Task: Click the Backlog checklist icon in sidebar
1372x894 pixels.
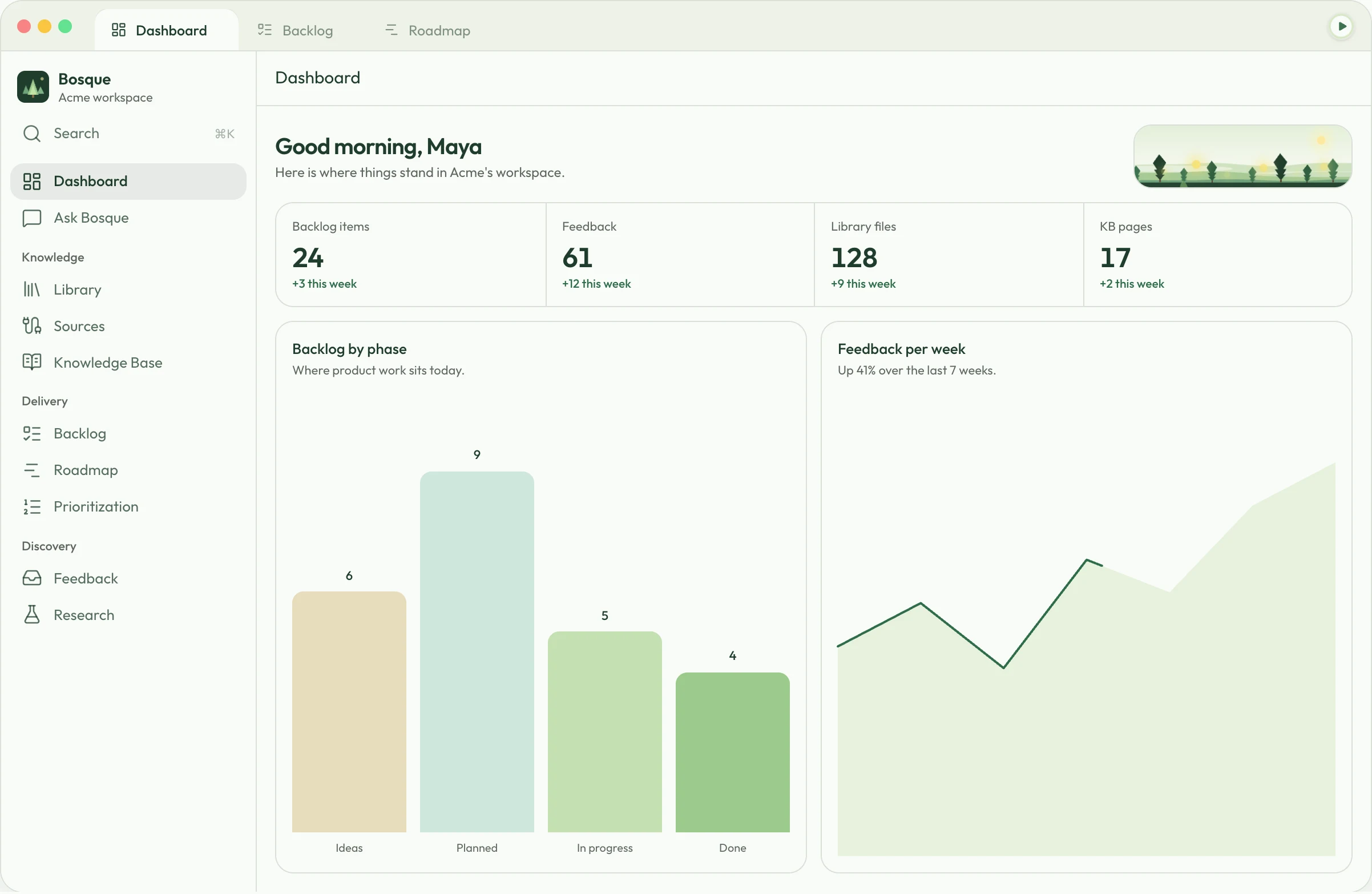Action: 32,434
